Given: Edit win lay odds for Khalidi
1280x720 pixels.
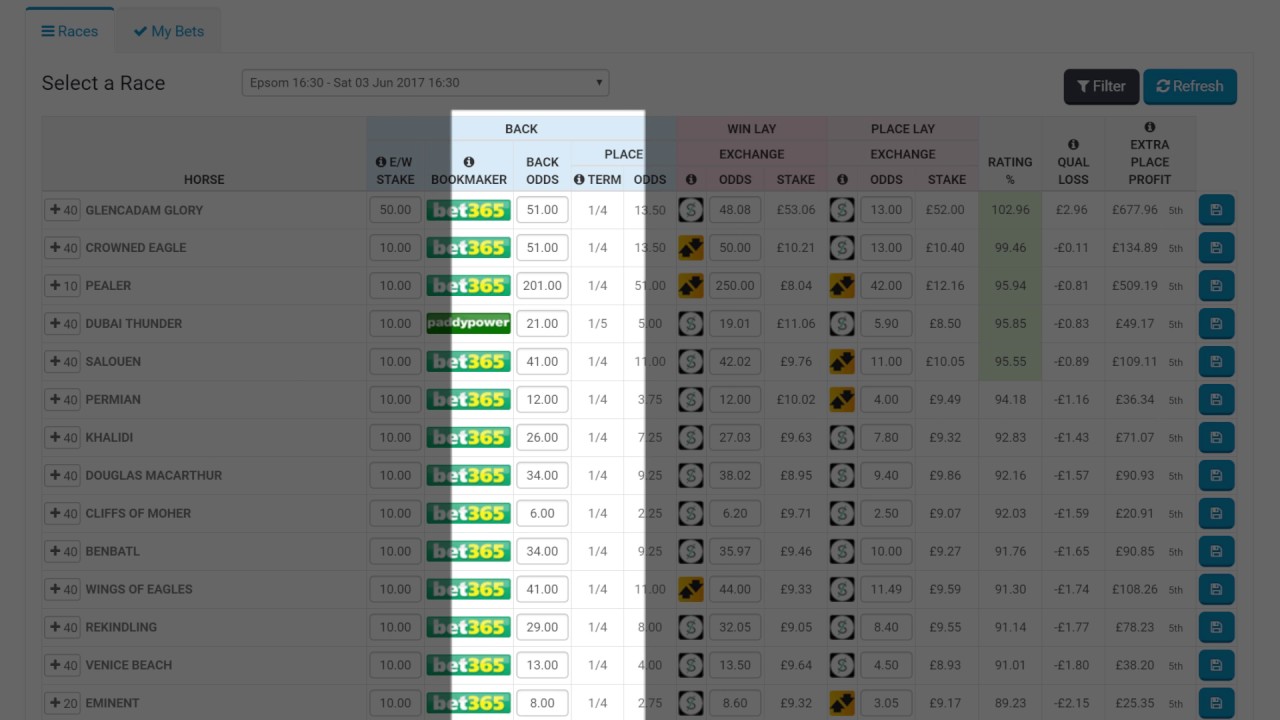Looking at the screenshot, I should coord(735,438).
